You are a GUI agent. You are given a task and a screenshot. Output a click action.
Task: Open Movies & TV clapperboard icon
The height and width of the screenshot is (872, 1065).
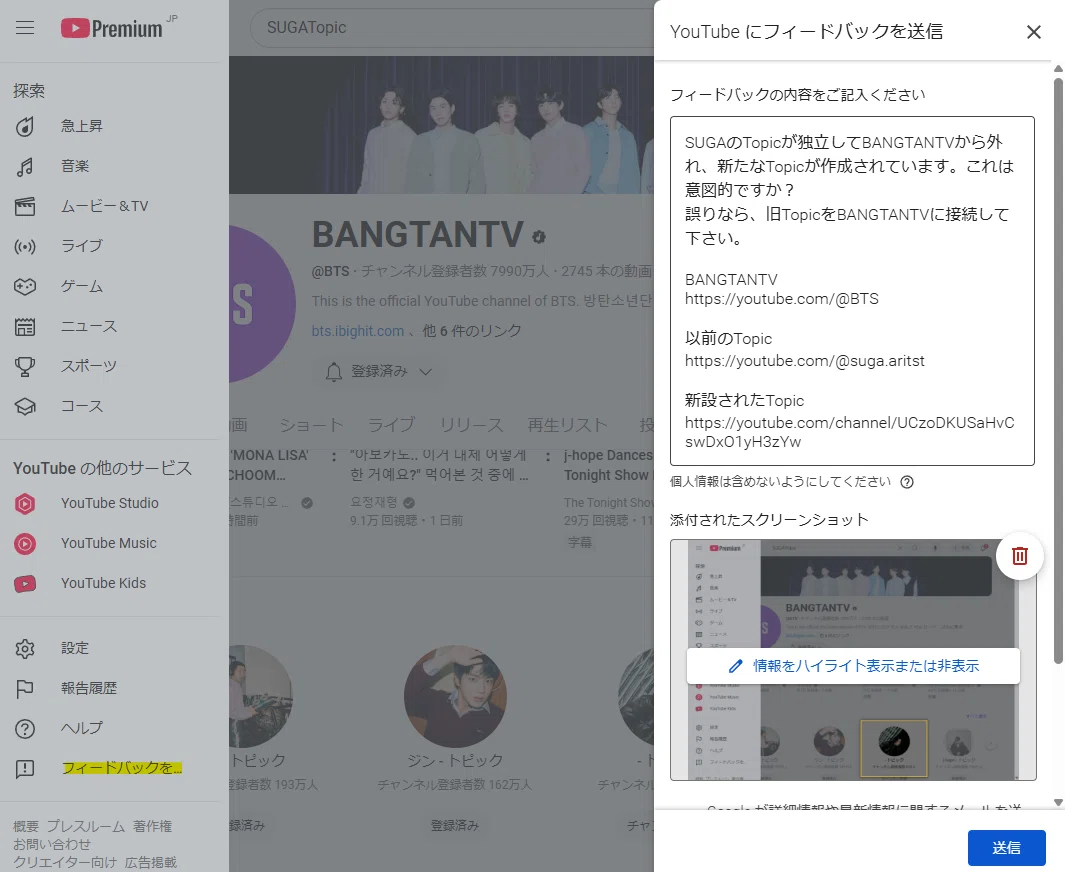[x=25, y=206]
